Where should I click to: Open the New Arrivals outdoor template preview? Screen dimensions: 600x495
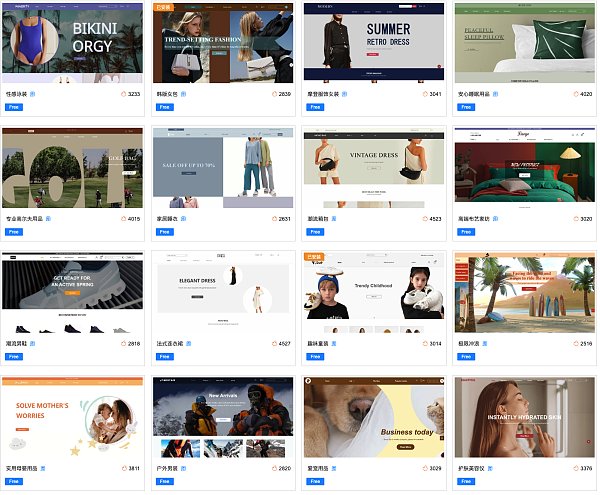click(223, 418)
